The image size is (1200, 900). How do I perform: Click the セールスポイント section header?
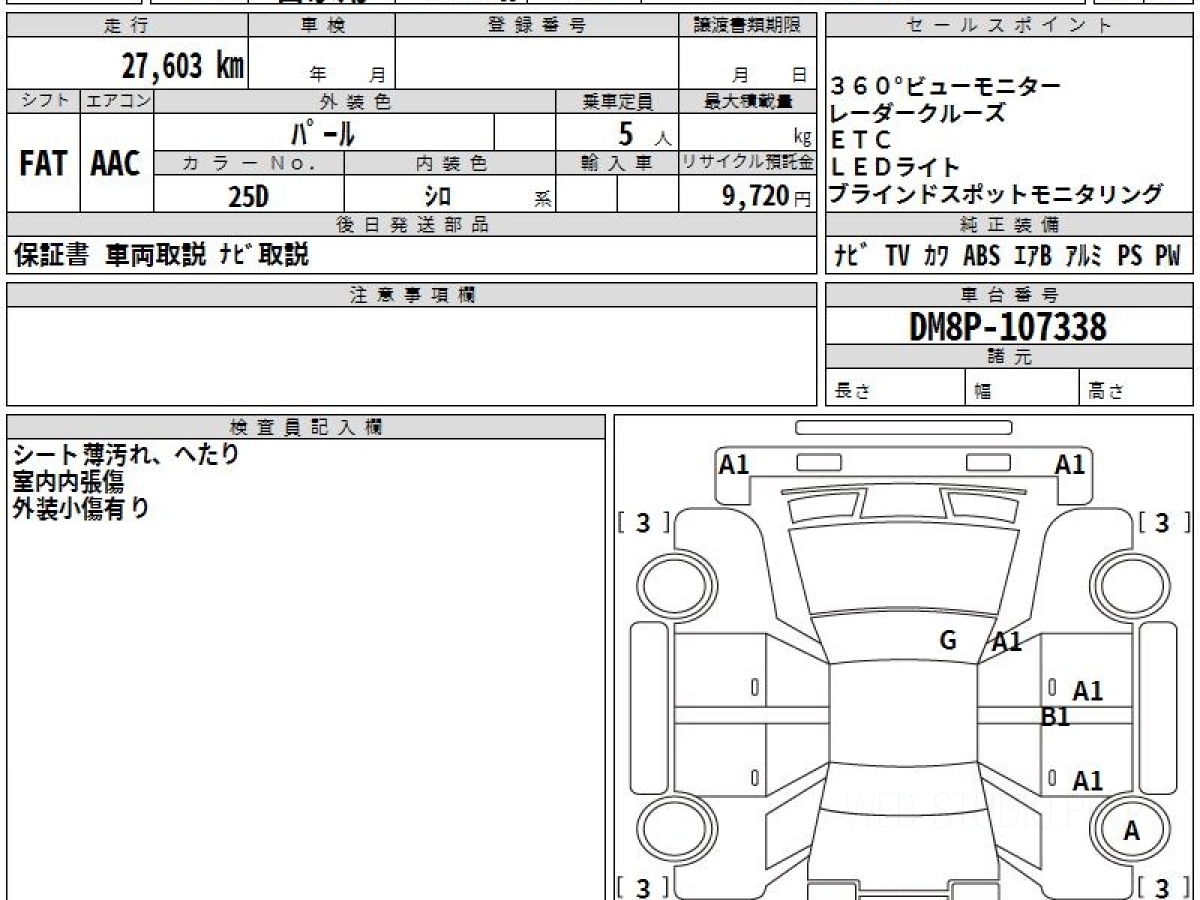click(1009, 26)
